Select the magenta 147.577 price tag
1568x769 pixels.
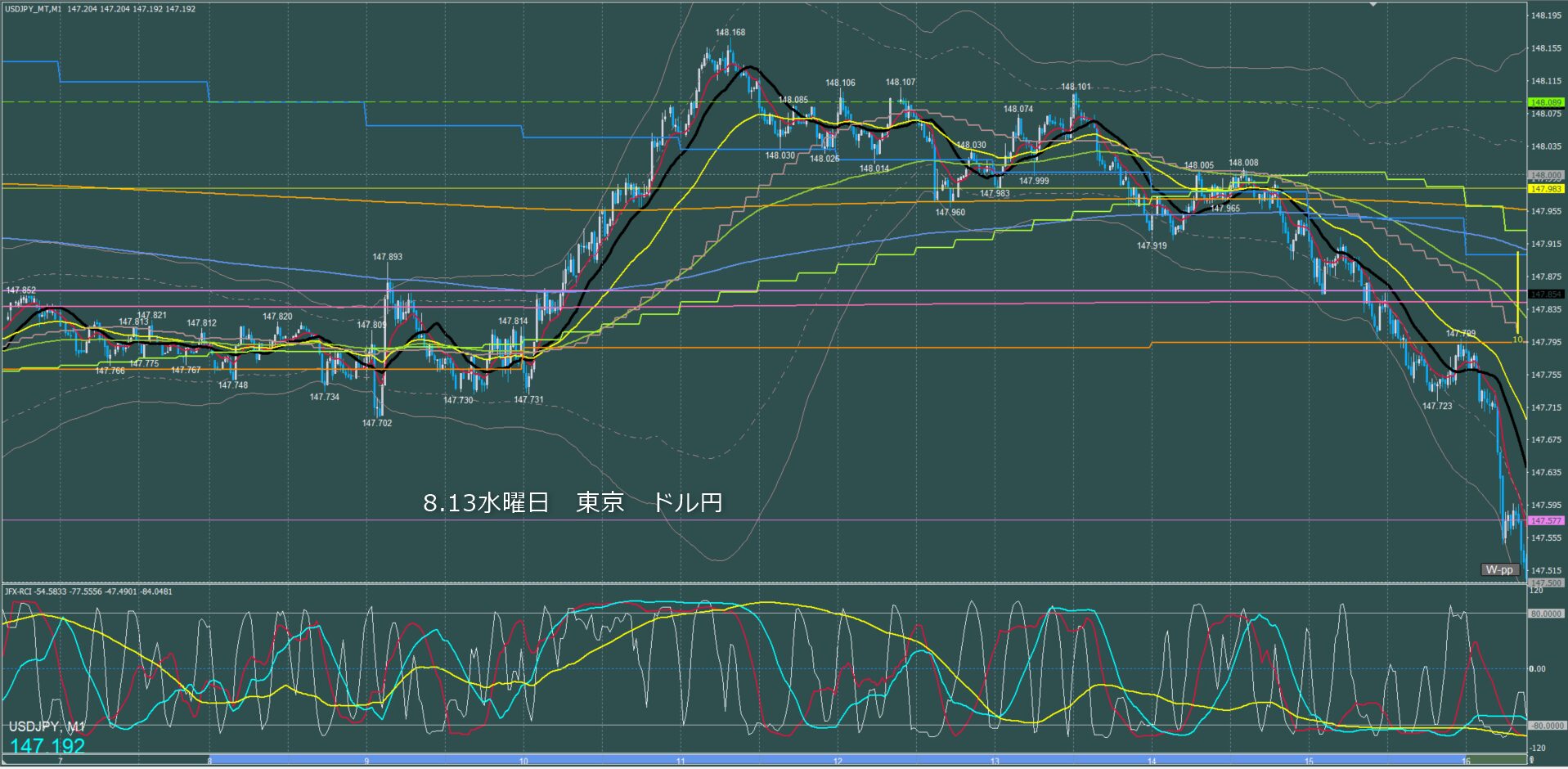1546,520
